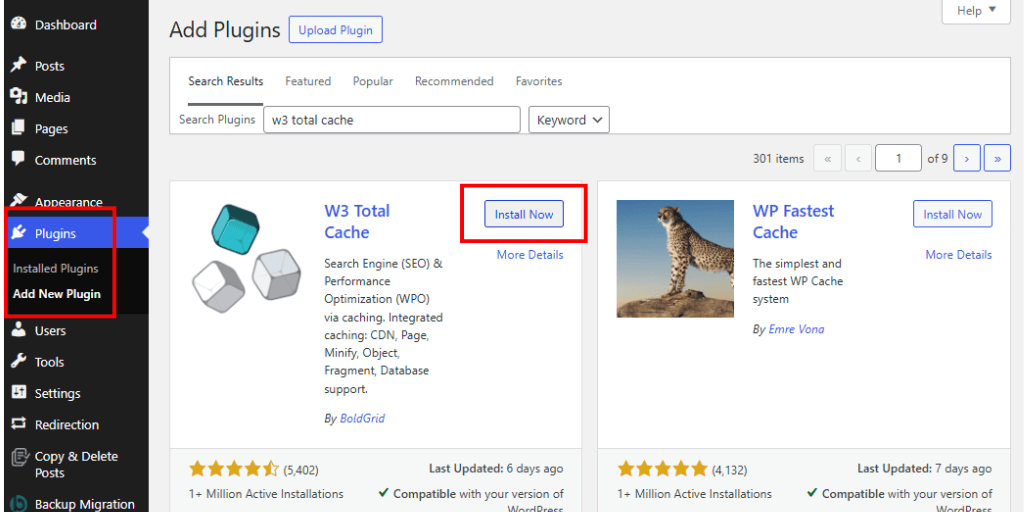The image size is (1024, 512).
Task: Click the W3 Total Cache title link
Action: (x=357, y=221)
